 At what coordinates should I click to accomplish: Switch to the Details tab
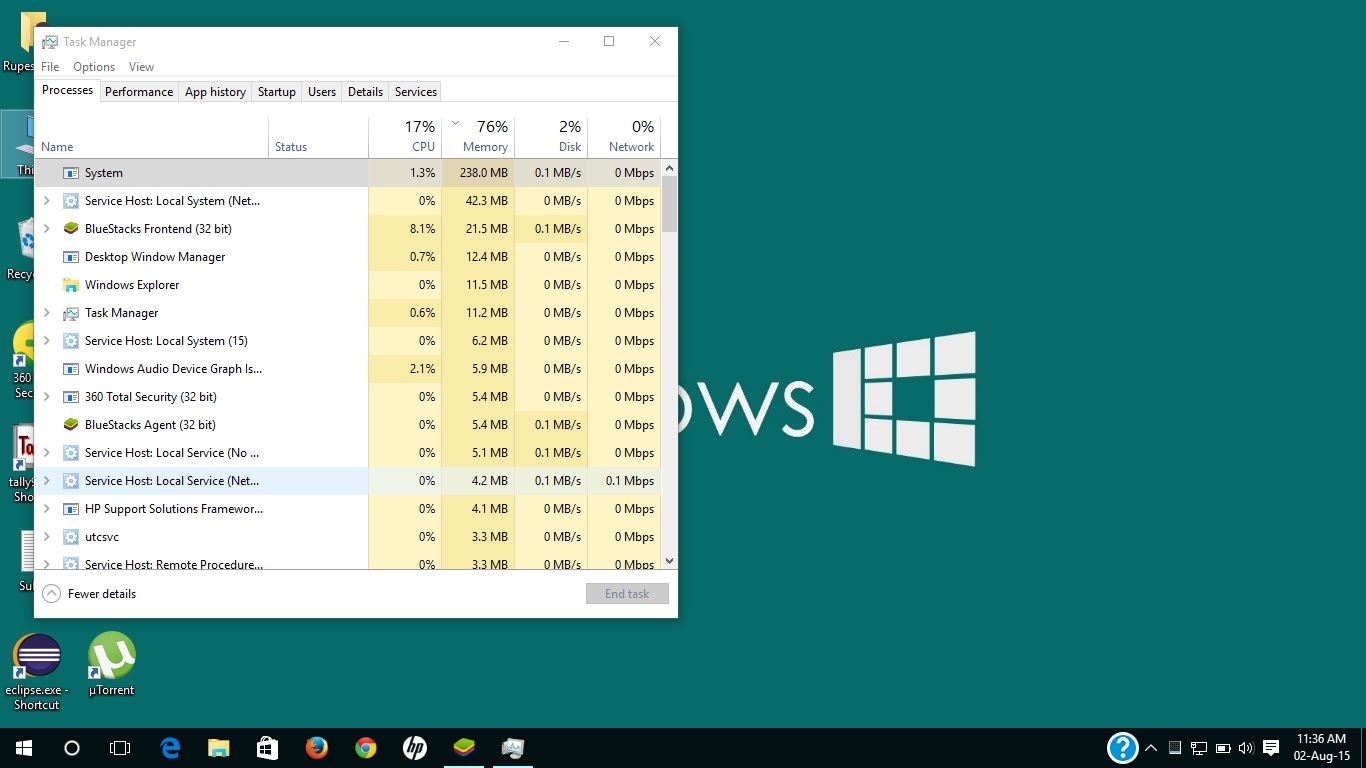365,91
